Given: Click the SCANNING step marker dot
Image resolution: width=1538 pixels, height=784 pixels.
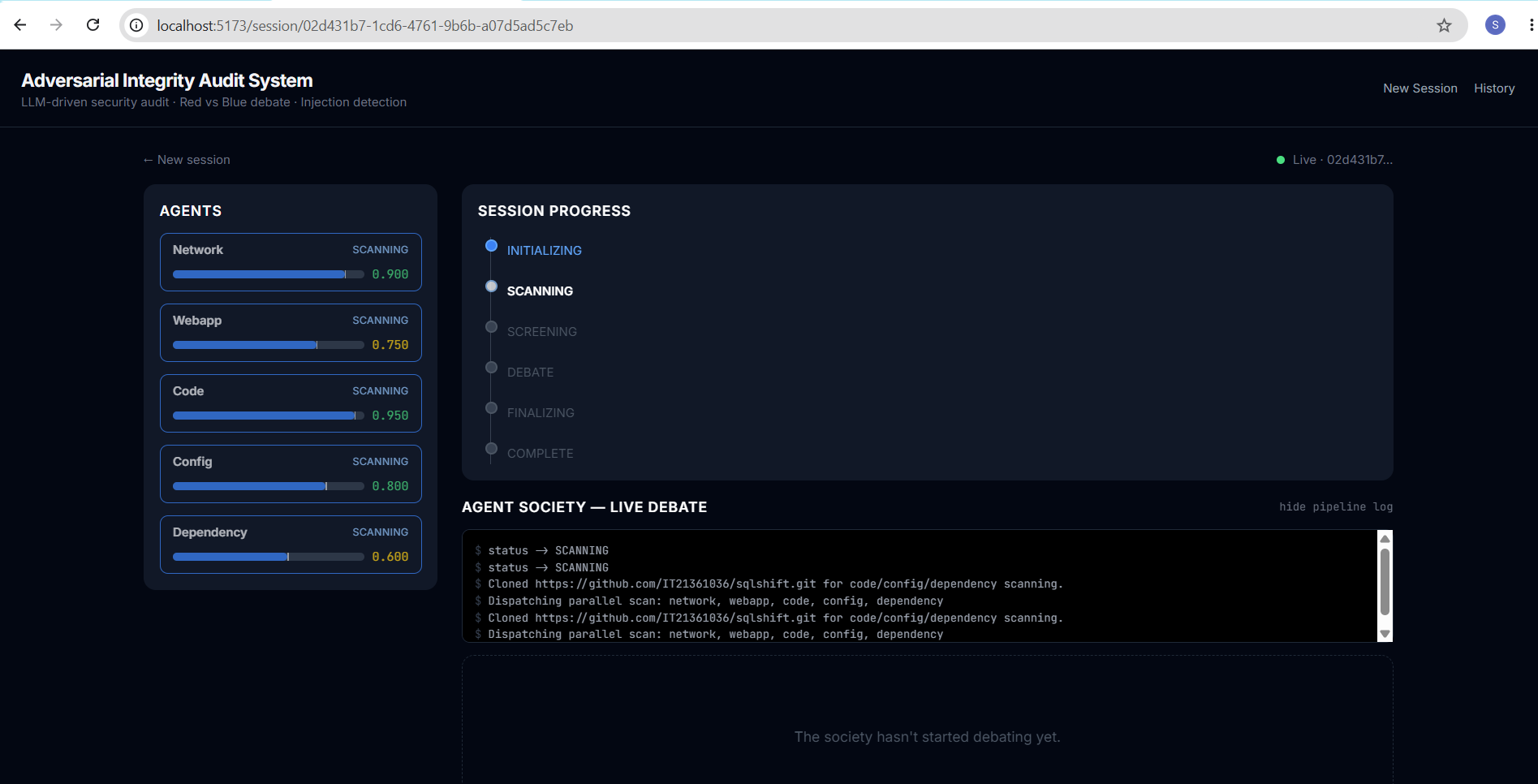Looking at the screenshot, I should [491, 286].
